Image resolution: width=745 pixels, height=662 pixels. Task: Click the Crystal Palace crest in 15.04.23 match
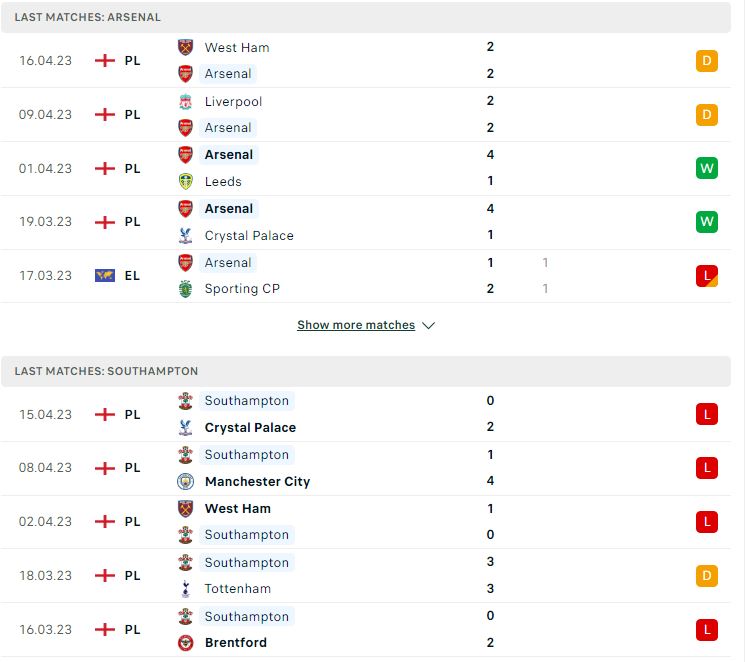coord(185,428)
